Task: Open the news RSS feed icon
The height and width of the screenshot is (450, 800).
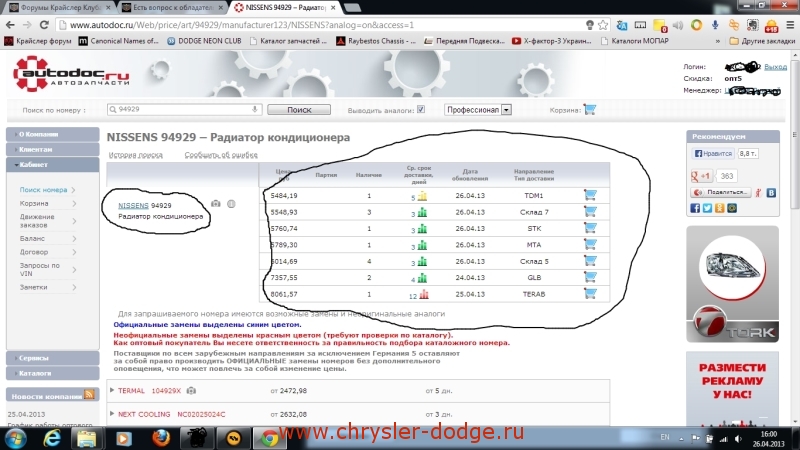Action: pyautogui.click(x=89, y=394)
